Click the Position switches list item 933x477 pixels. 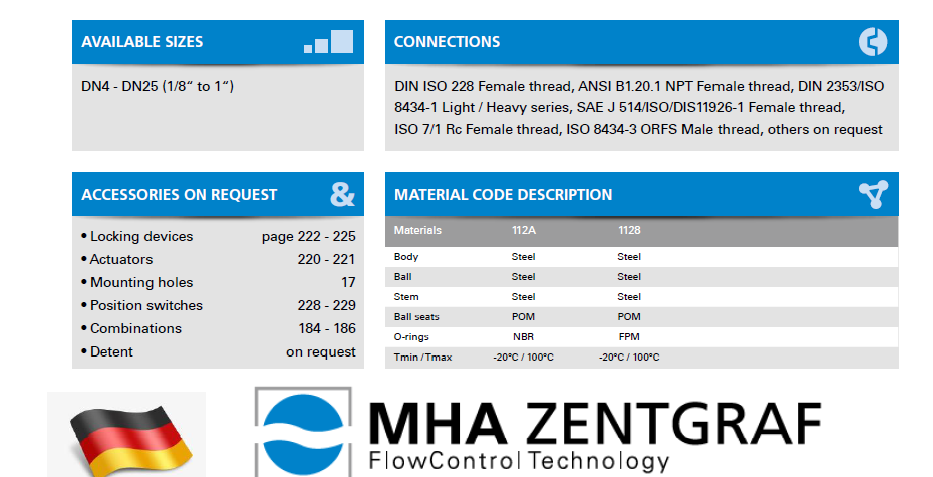coord(146,306)
